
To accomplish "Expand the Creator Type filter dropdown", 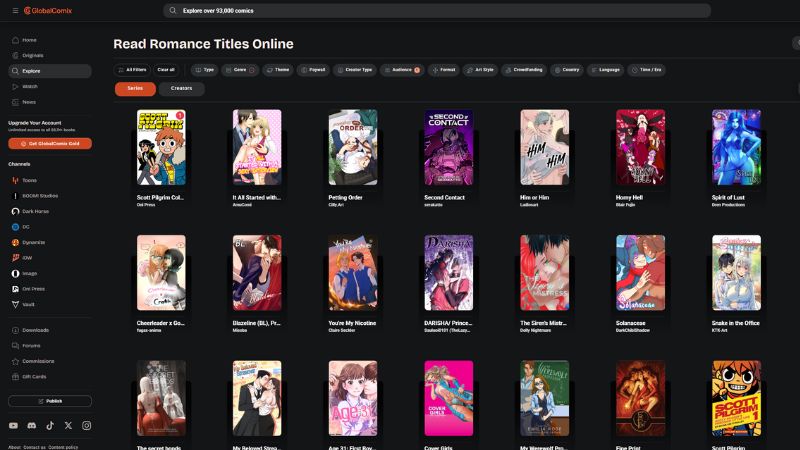I will tap(355, 70).
